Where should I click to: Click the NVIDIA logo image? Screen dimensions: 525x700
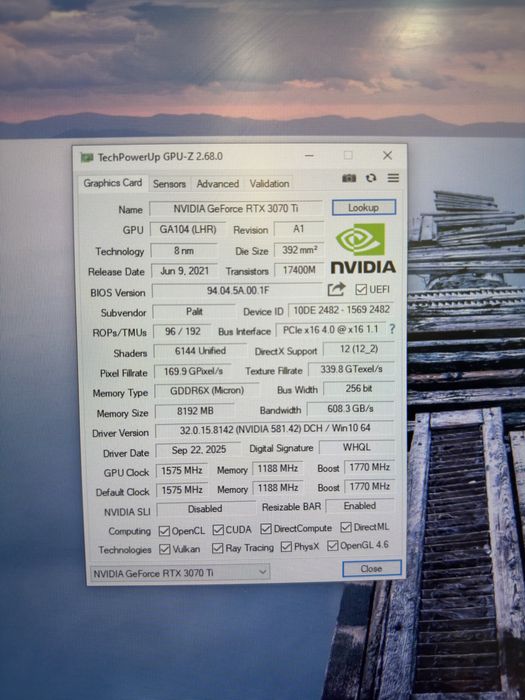363,248
